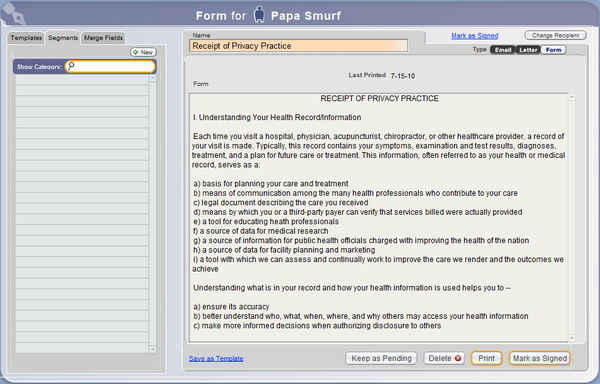Click the Mark as Signed link at top
Image resolution: width=600 pixels, height=384 pixels.
474,36
